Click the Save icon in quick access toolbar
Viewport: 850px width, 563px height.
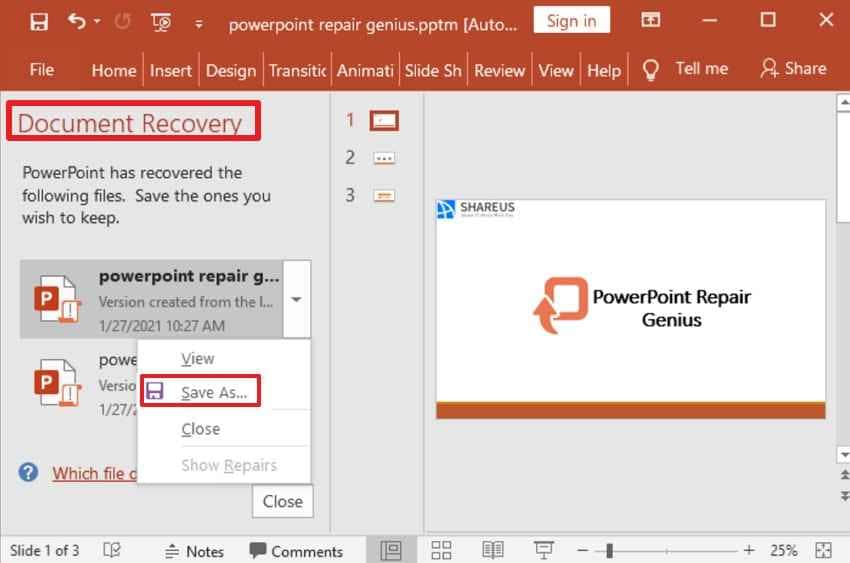pyautogui.click(x=38, y=22)
